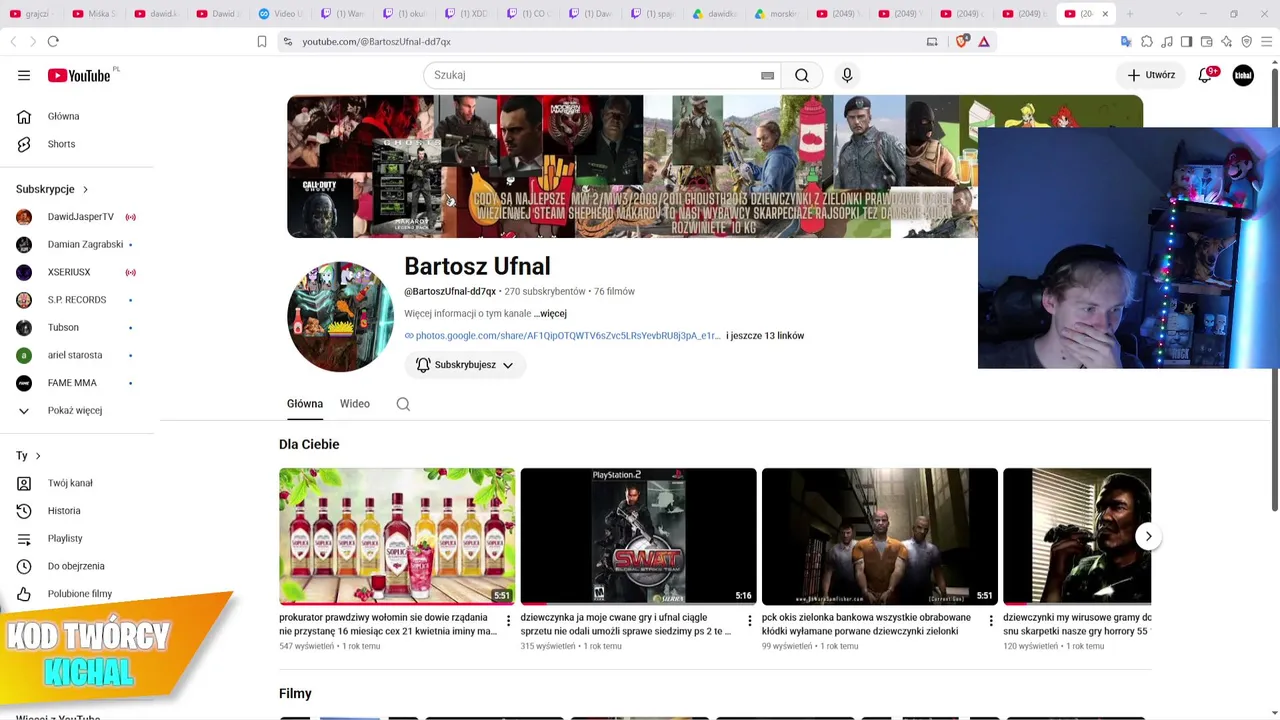Open DawidJasperTV subscription channel

[x=80, y=217]
